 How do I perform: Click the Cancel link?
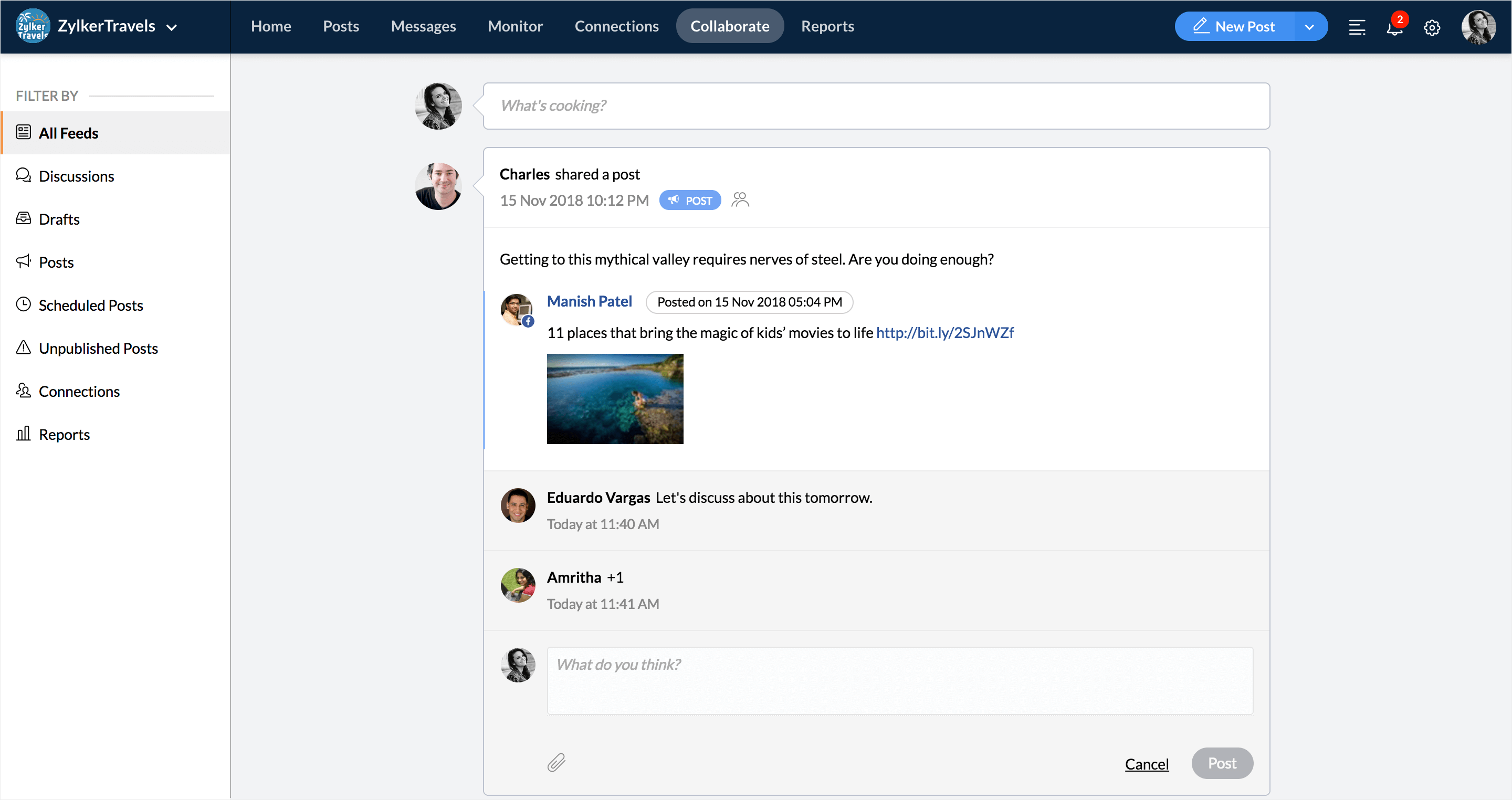pyautogui.click(x=1146, y=764)
